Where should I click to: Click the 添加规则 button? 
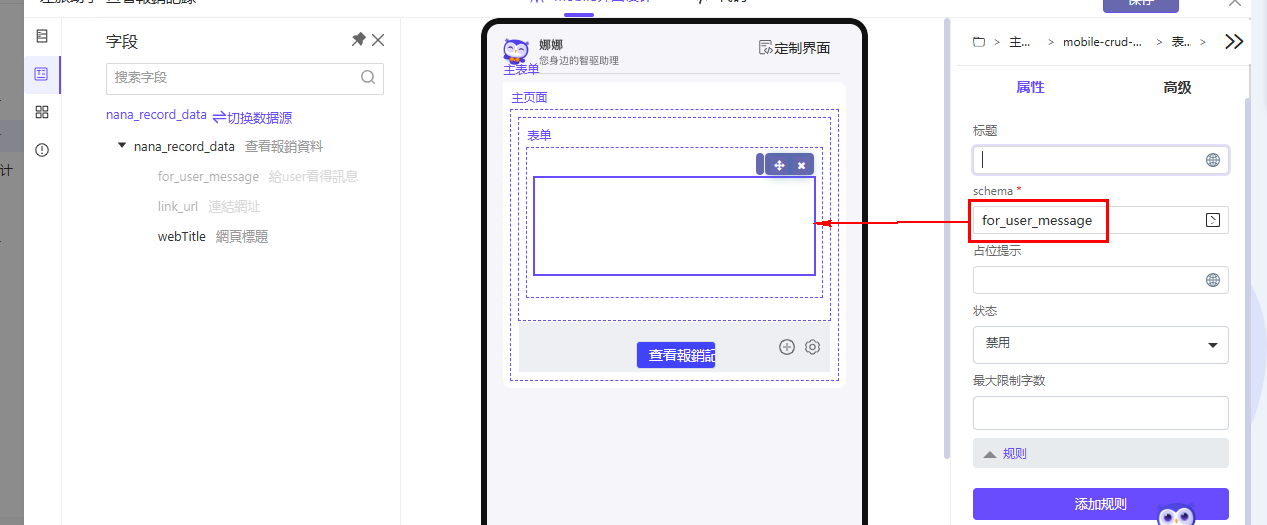[x=1100, y=505]
